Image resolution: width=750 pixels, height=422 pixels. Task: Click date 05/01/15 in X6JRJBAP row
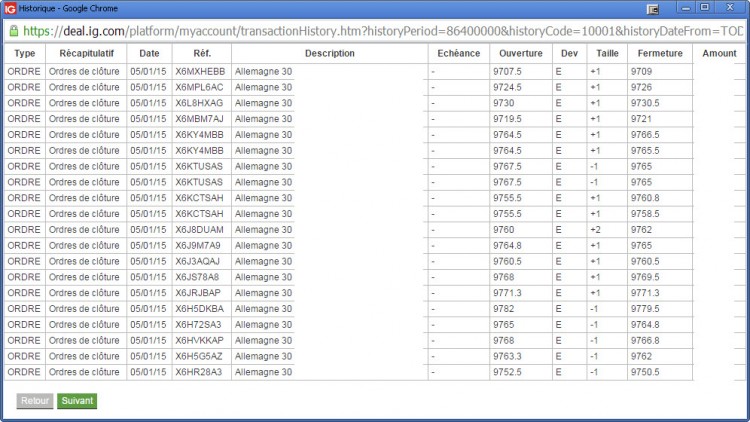click(148, 293)
